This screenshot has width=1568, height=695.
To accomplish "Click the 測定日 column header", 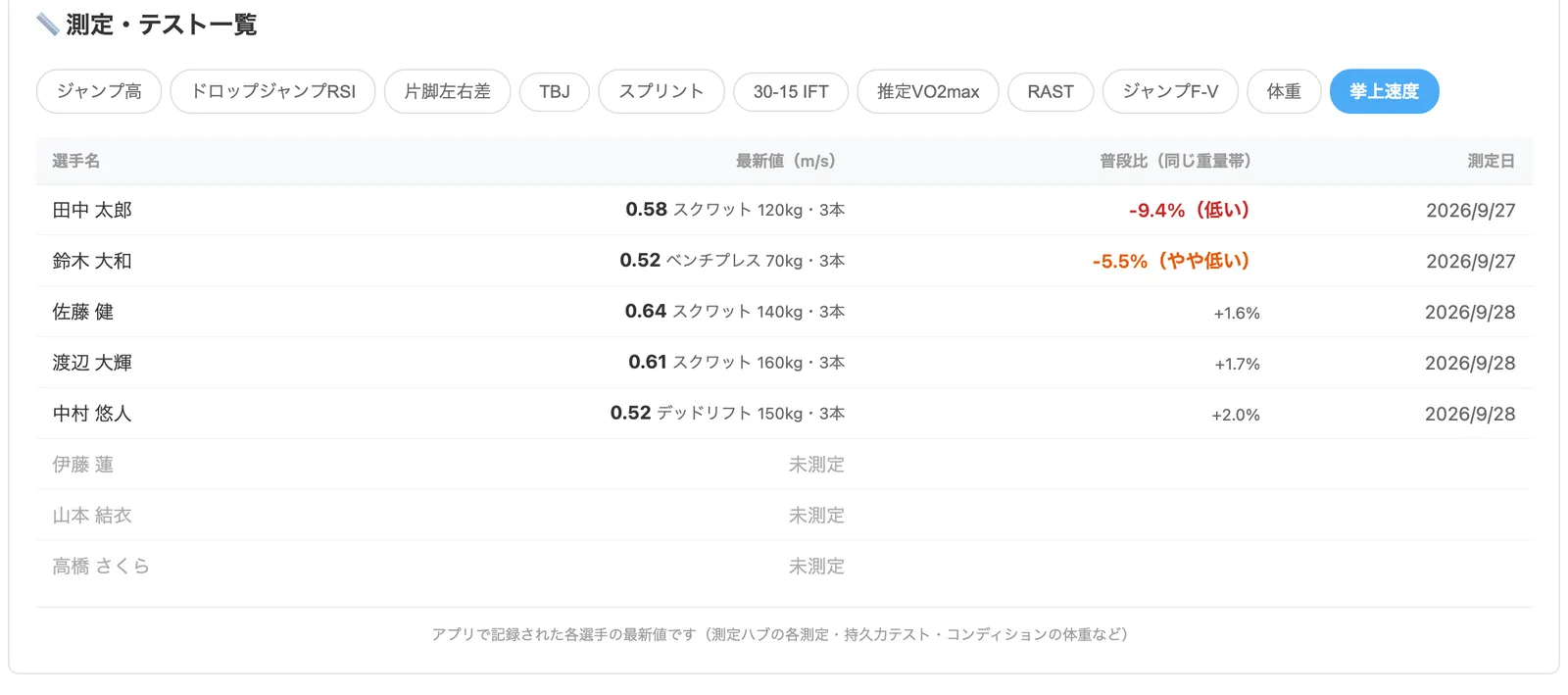I will [x=1492, y=161].
